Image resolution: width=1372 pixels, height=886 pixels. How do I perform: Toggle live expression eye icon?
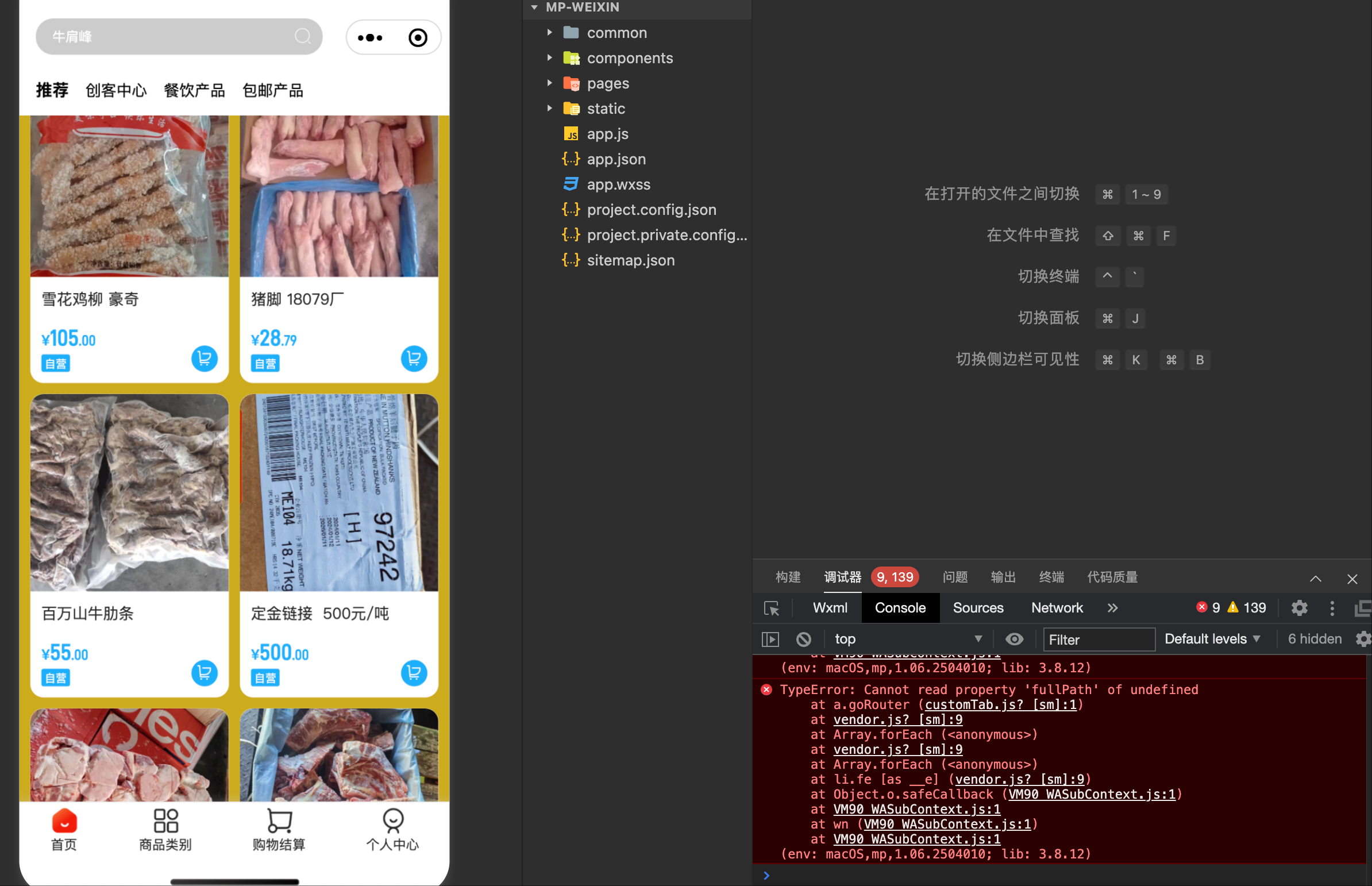click(x=1014, y=639)
